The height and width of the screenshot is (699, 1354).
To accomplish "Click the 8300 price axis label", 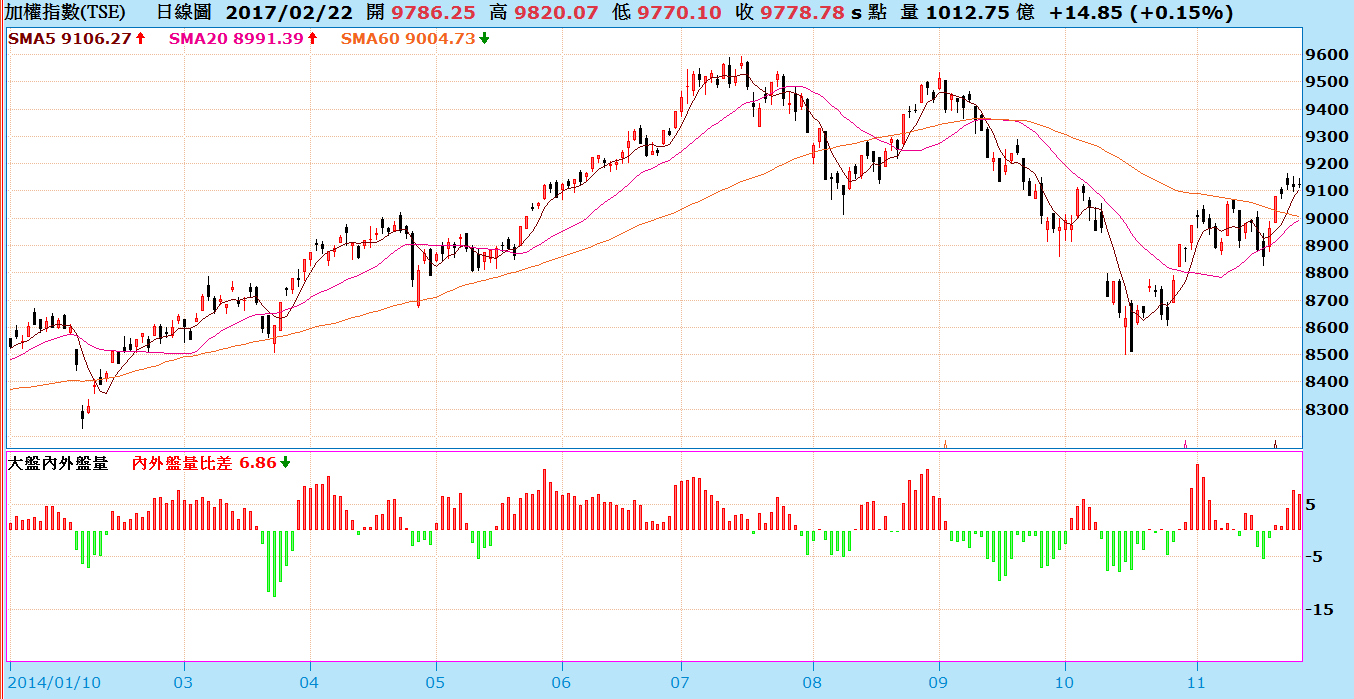I will point(1328,410).
